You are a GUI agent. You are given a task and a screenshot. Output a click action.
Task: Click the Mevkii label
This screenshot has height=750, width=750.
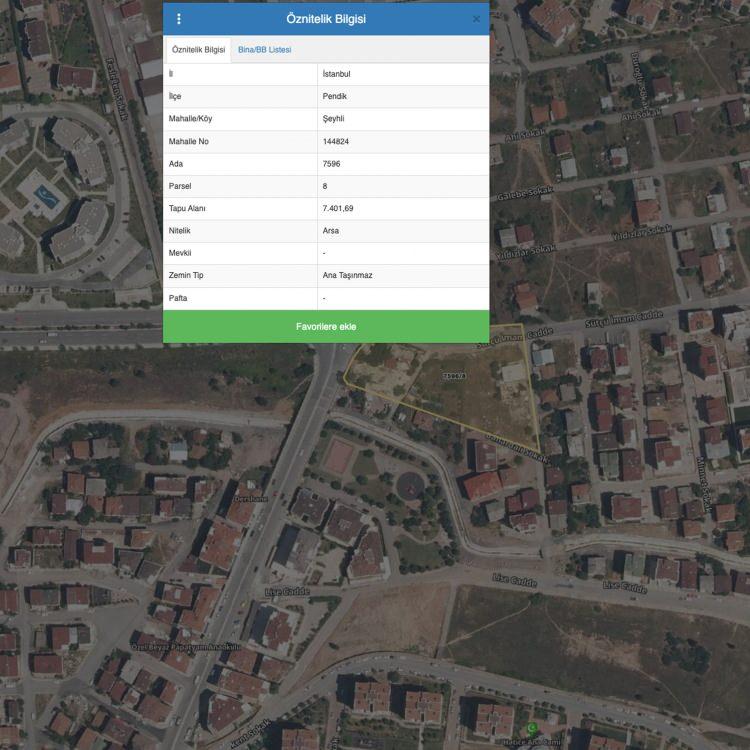[x=180, y=253]
